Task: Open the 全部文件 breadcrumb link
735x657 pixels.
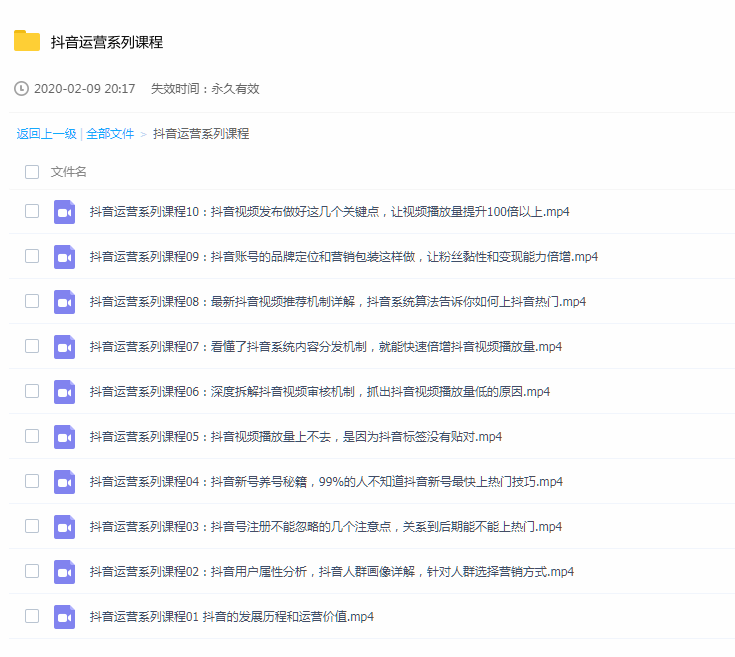Action: (x=110, y=134)
